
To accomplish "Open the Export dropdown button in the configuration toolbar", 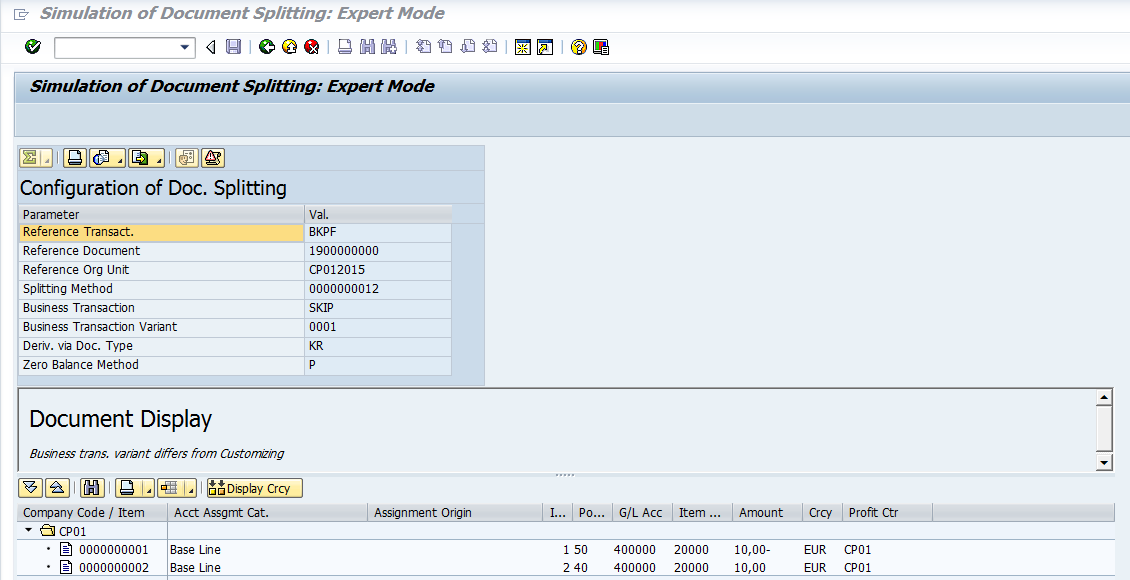I will pyautogui.click(x=146, y=158).
